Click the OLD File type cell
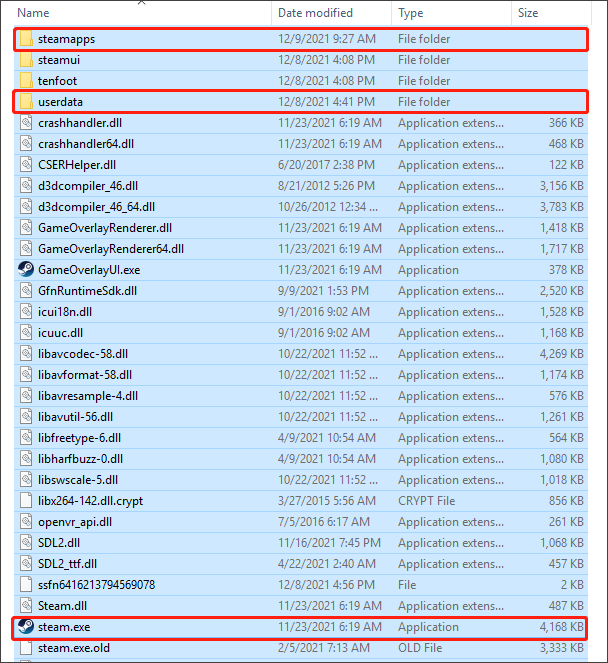Screen dimensions: 608x663 pos(420,647)
